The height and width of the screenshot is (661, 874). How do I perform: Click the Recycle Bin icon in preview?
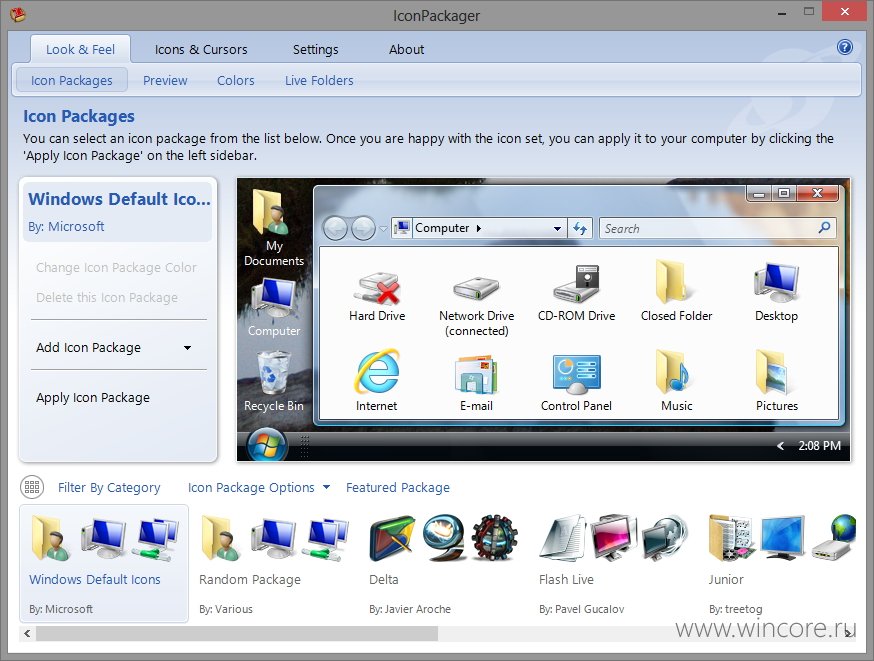274,372
